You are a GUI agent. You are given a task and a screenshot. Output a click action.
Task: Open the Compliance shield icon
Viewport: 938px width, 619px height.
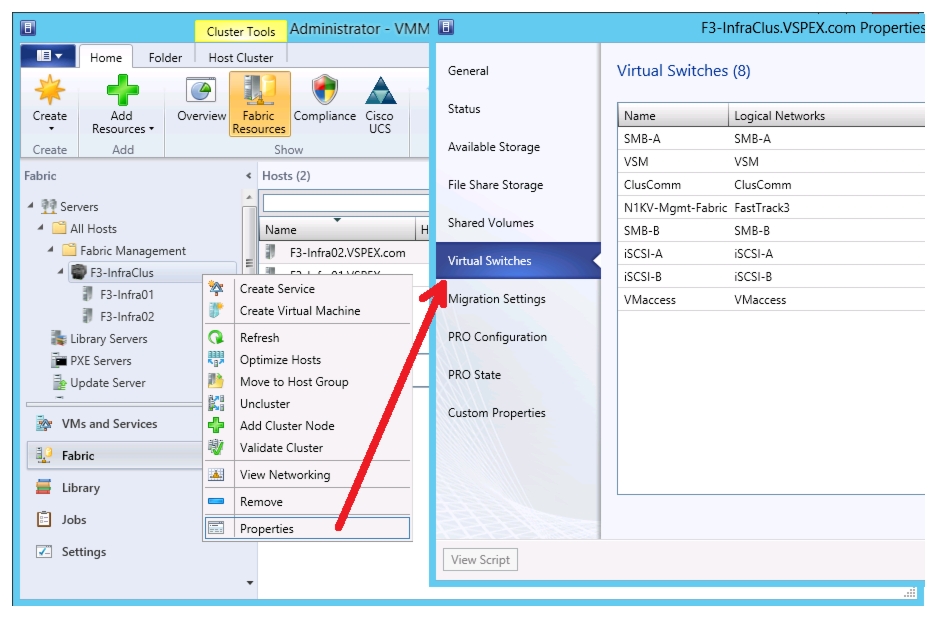click(325, 90)
